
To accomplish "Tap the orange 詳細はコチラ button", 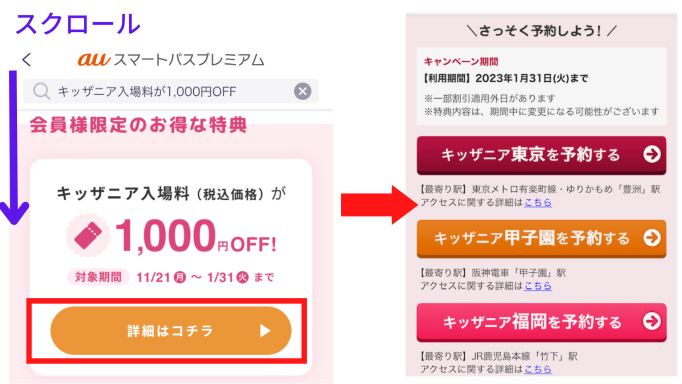I will coord(170,331).
